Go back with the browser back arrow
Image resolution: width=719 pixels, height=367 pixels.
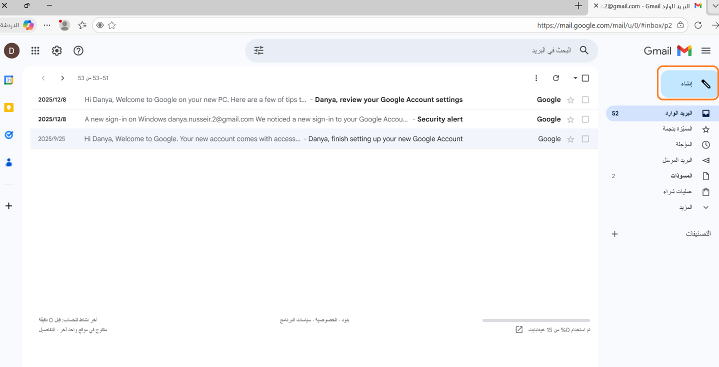[x=714, y=25]
